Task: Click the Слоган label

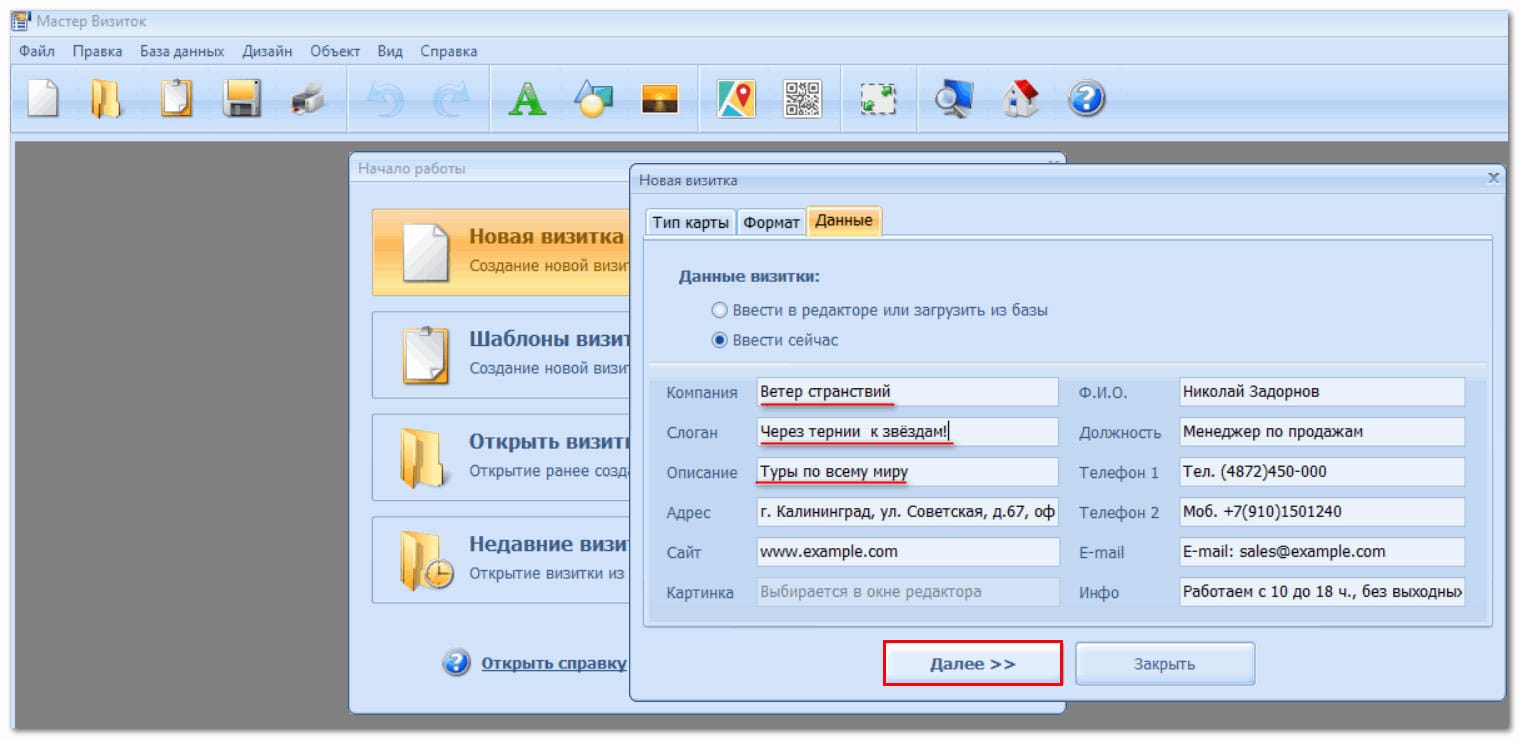Action: (x=692, y=433)
